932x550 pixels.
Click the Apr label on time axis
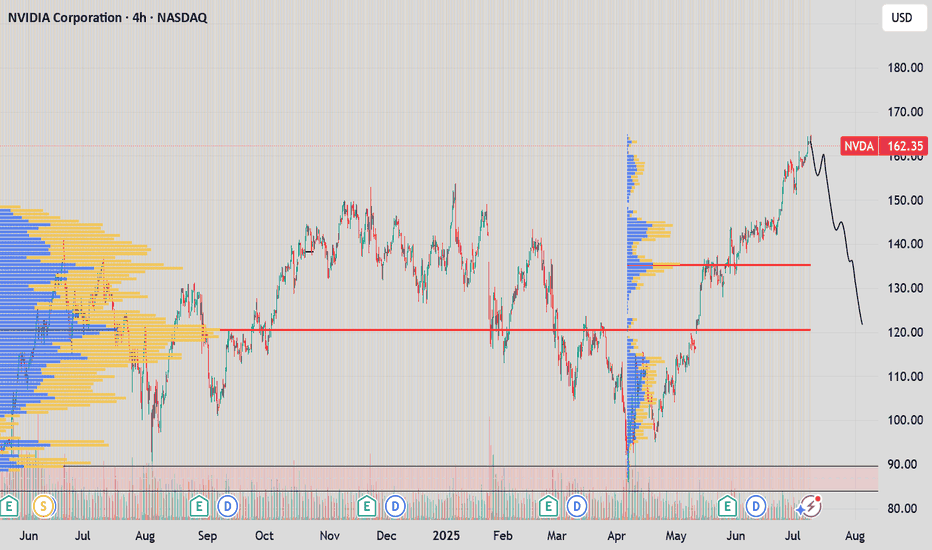point(616,536)
